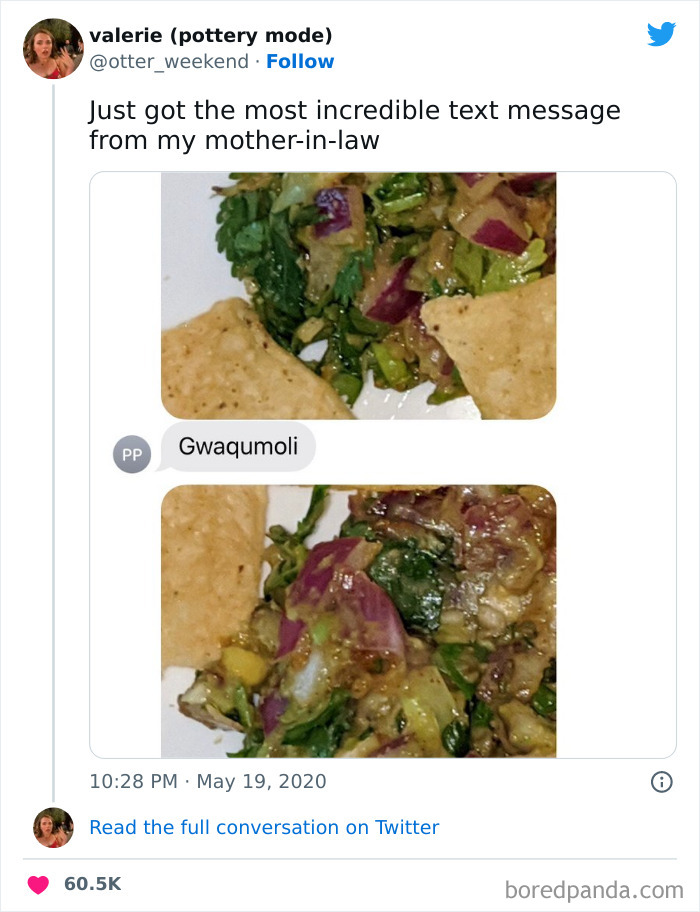This screenshot has width=700, height=912.
Task: Open the first guacamole photo
Action: click(x=358, y=293)
